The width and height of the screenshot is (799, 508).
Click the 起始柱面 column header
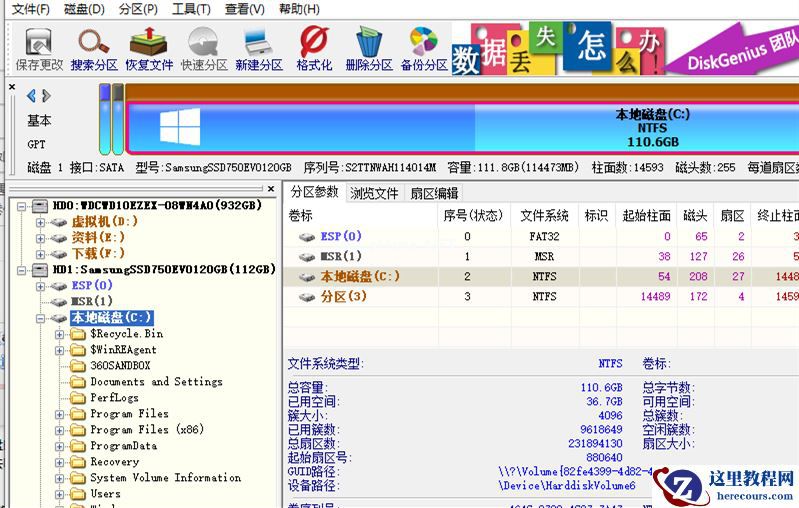[x=646, y=216]
